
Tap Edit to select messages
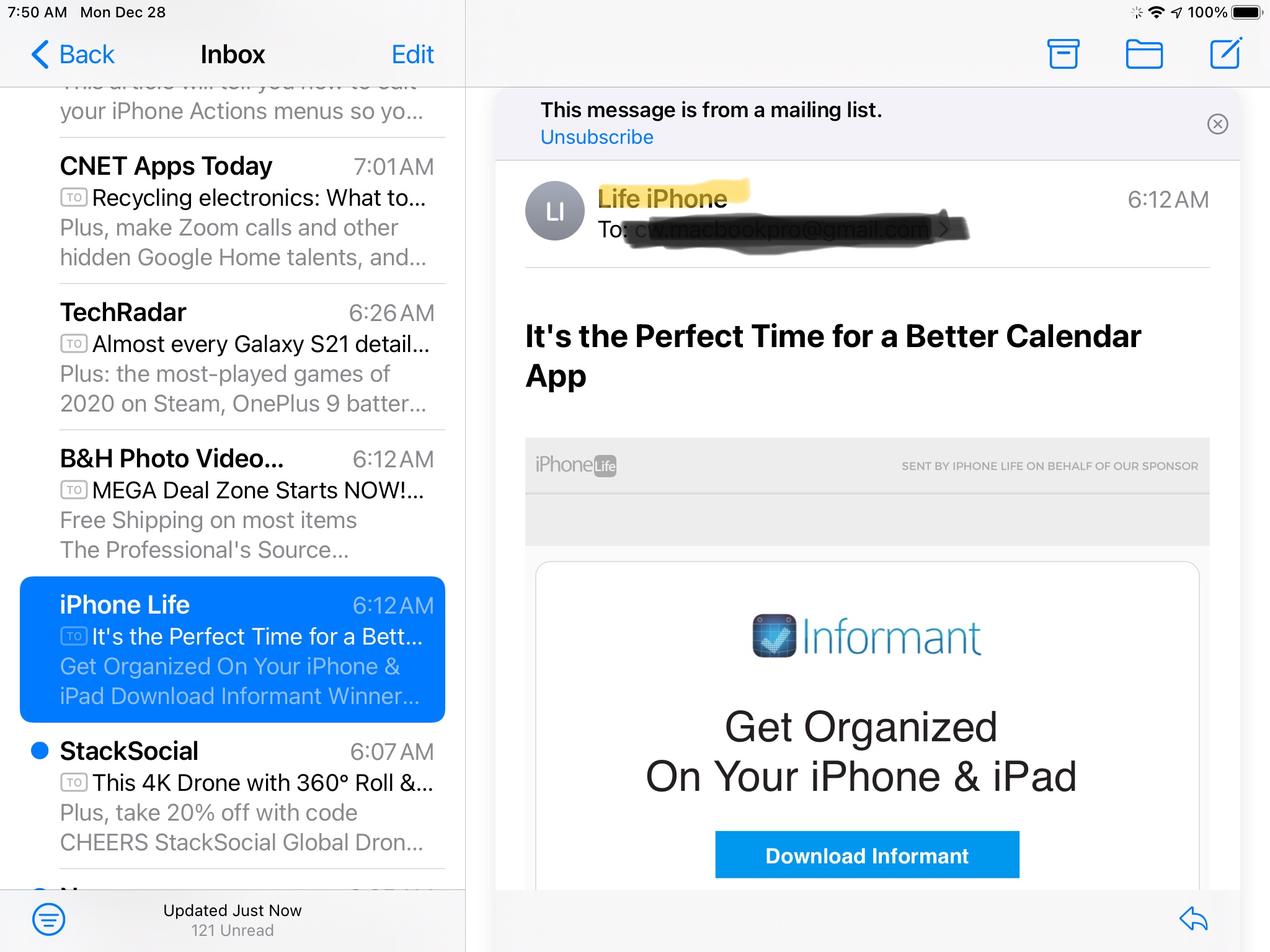click(412, 55)
